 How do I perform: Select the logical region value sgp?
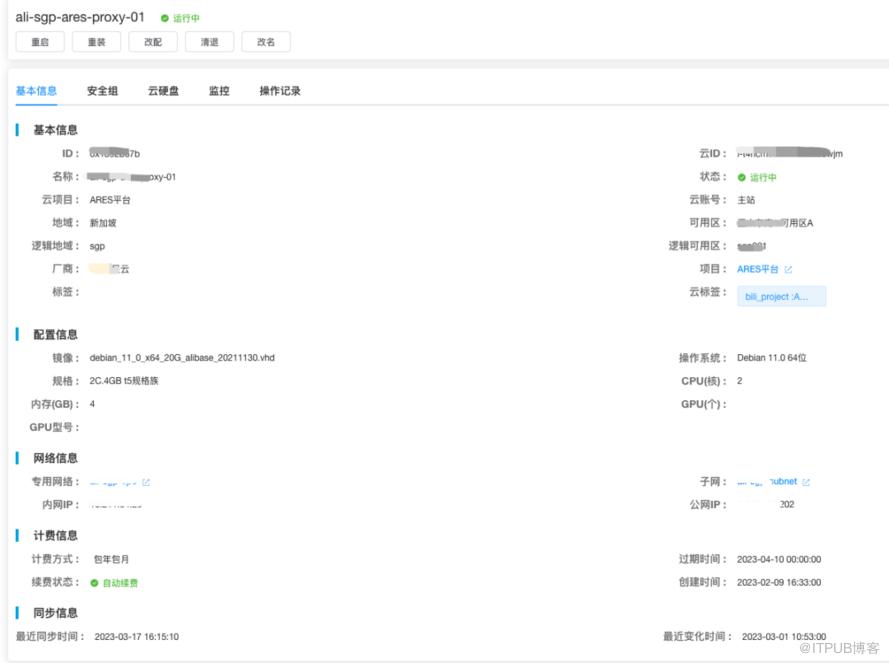(97, 246)
